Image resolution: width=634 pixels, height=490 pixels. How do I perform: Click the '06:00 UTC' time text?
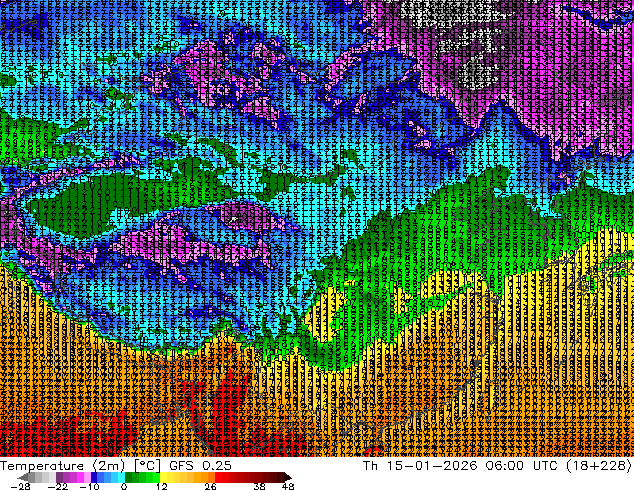524,466
